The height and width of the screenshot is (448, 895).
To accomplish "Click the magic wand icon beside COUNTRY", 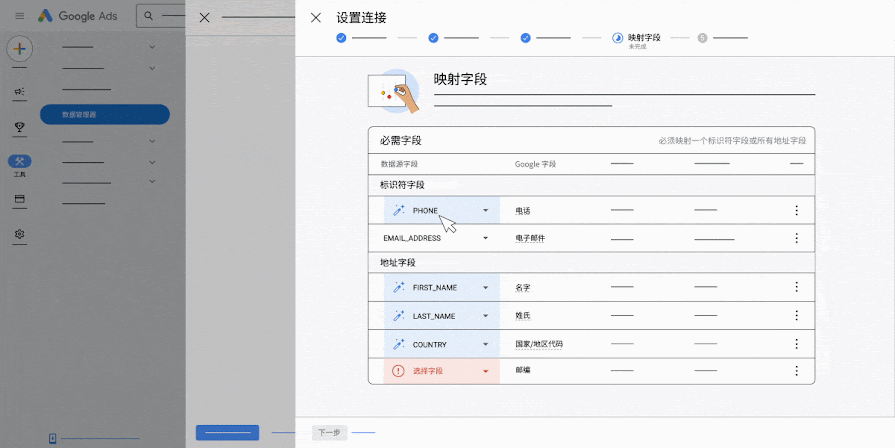I will (398, 344).
